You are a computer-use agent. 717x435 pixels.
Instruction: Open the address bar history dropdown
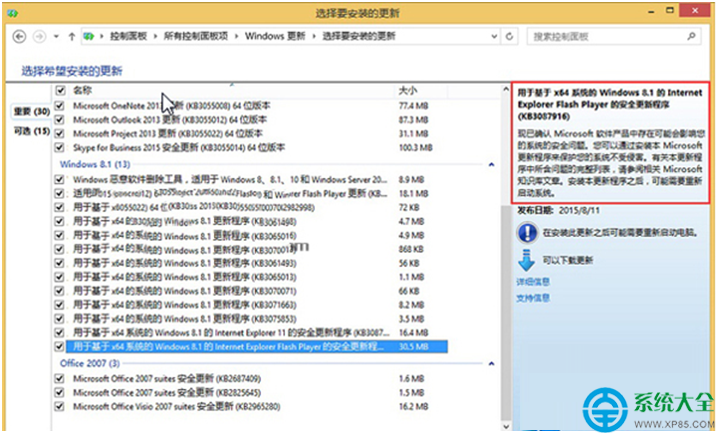pos(494,37)
